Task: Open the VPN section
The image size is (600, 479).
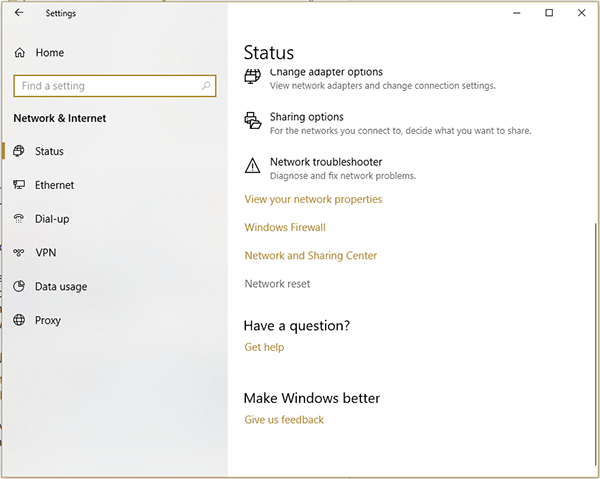Action: click(x=46, y=253)
